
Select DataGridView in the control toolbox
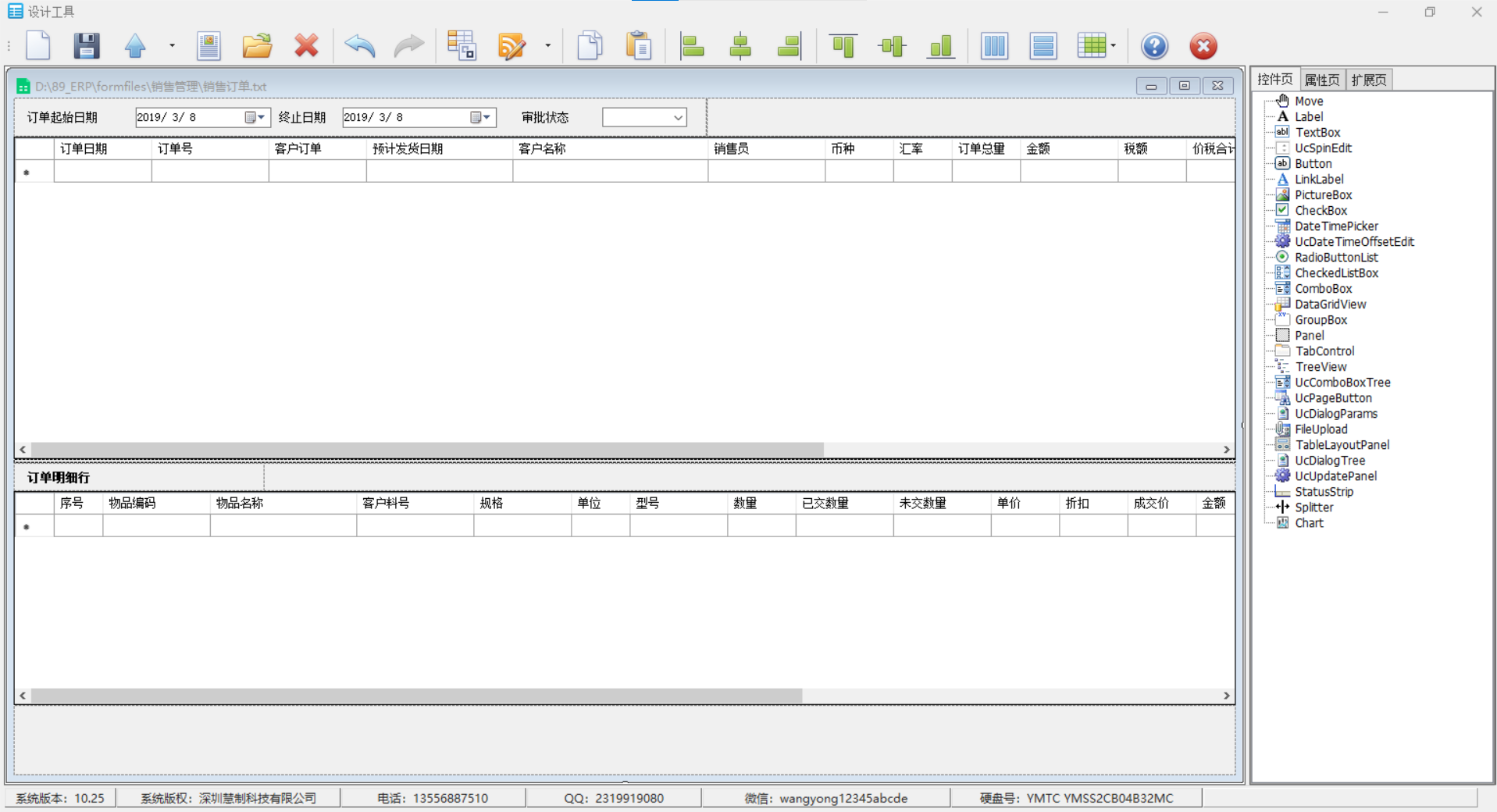point(1330,304)
